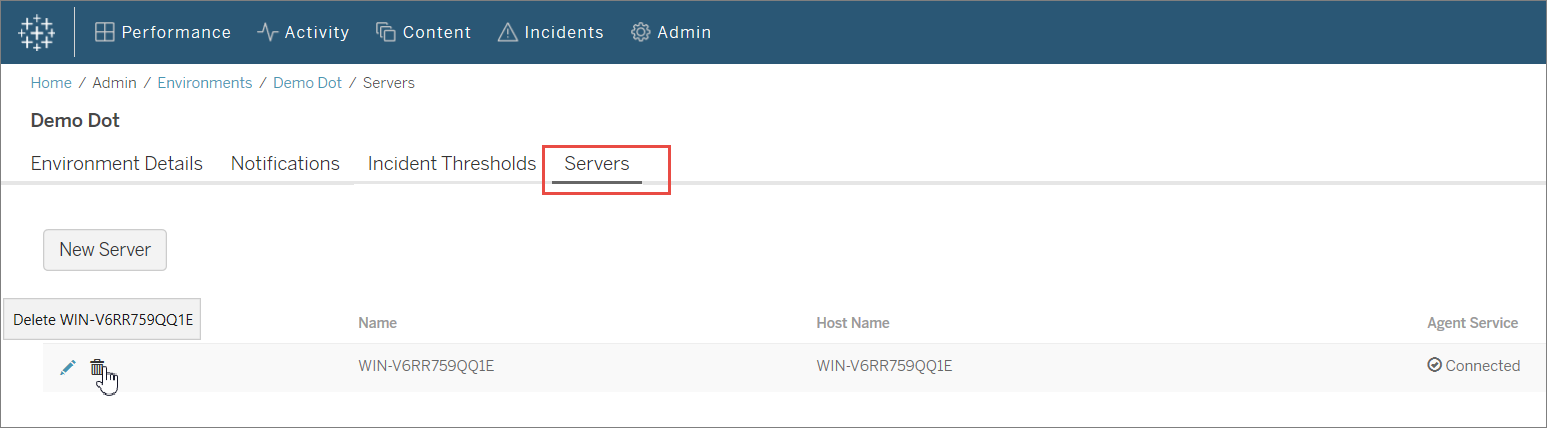Open the Performance menu
Image resolution: width=1547 pixels, height=428 pixels.
[x=163, y=32]
